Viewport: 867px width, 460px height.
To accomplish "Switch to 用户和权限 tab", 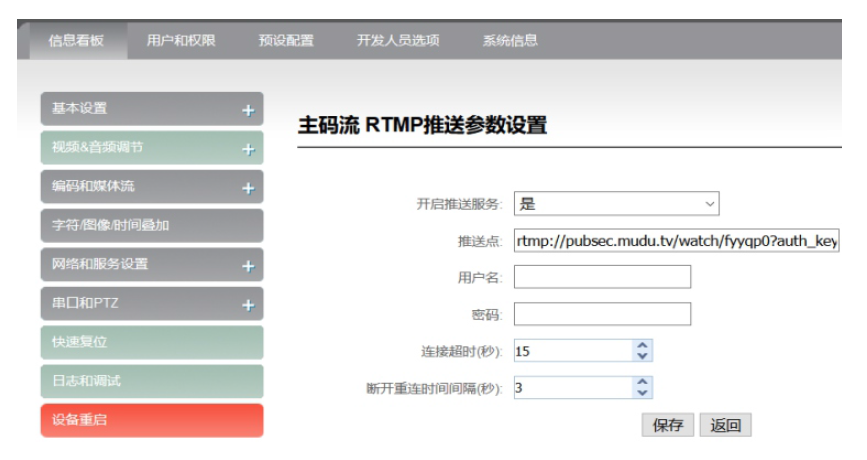I will point(181,41).
